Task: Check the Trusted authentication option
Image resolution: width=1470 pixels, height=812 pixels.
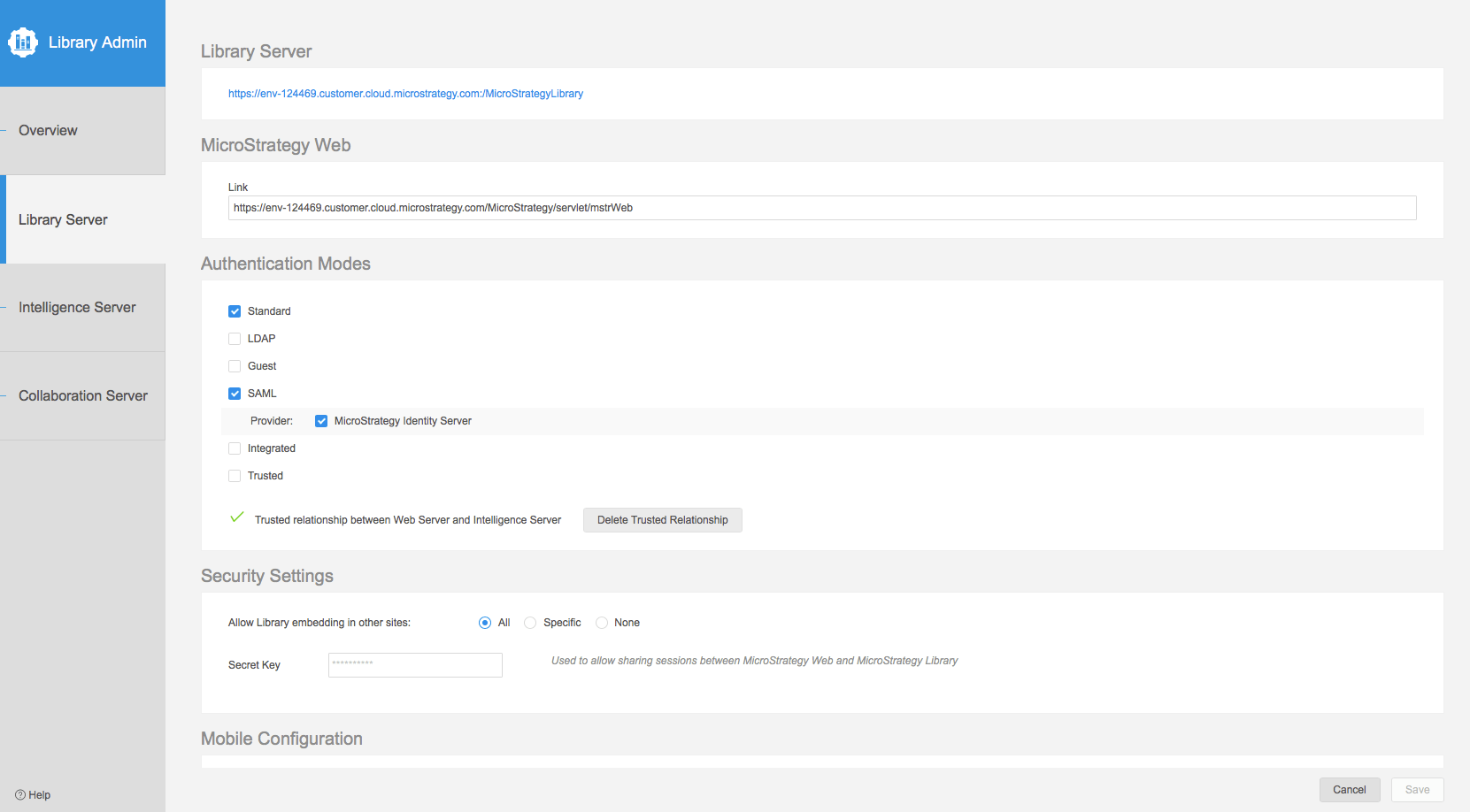Action: point(235,476)
